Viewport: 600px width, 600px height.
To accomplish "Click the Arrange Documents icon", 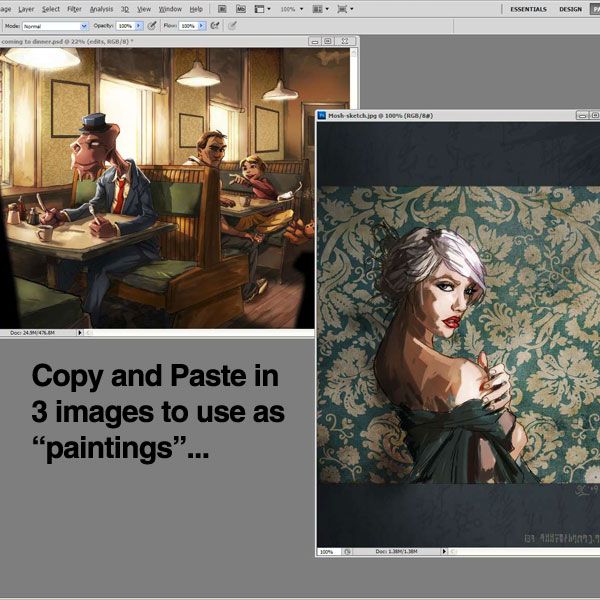I will click(317, 9).
